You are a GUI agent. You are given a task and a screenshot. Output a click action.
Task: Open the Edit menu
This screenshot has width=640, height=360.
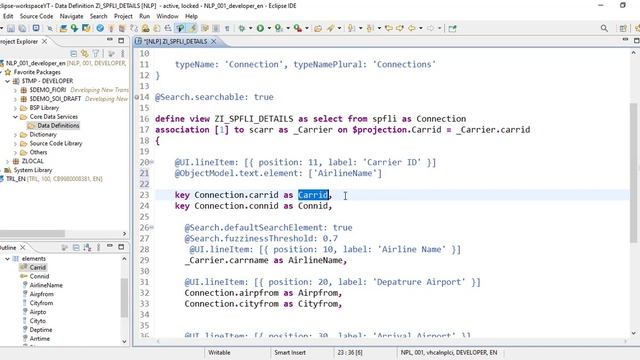(8, 16)
